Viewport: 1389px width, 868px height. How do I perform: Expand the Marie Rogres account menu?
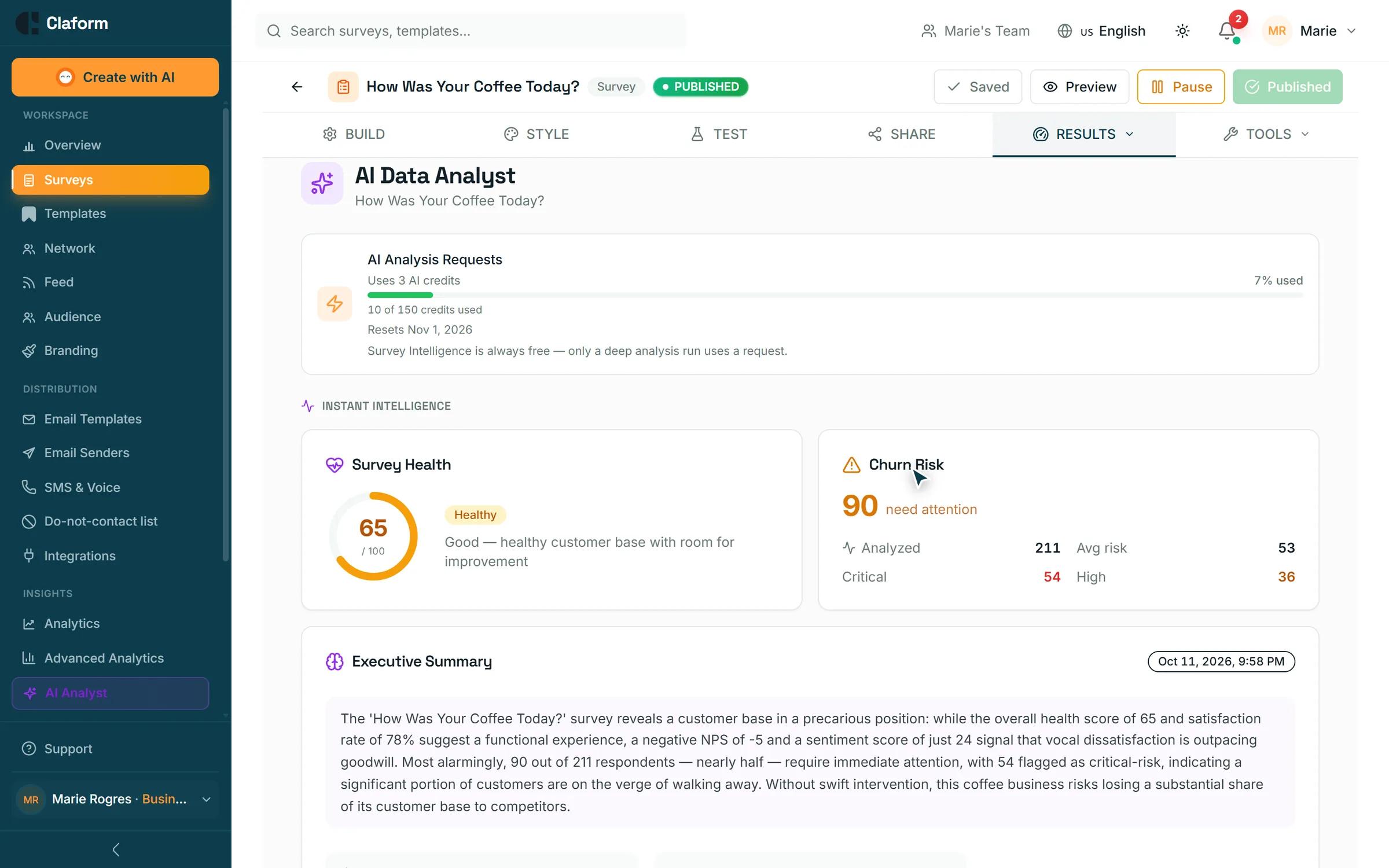coord(115,799)
